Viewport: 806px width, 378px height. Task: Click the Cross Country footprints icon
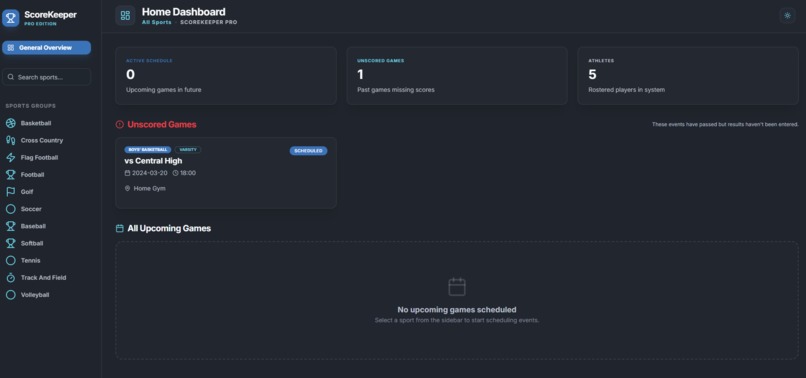(10, 140)
